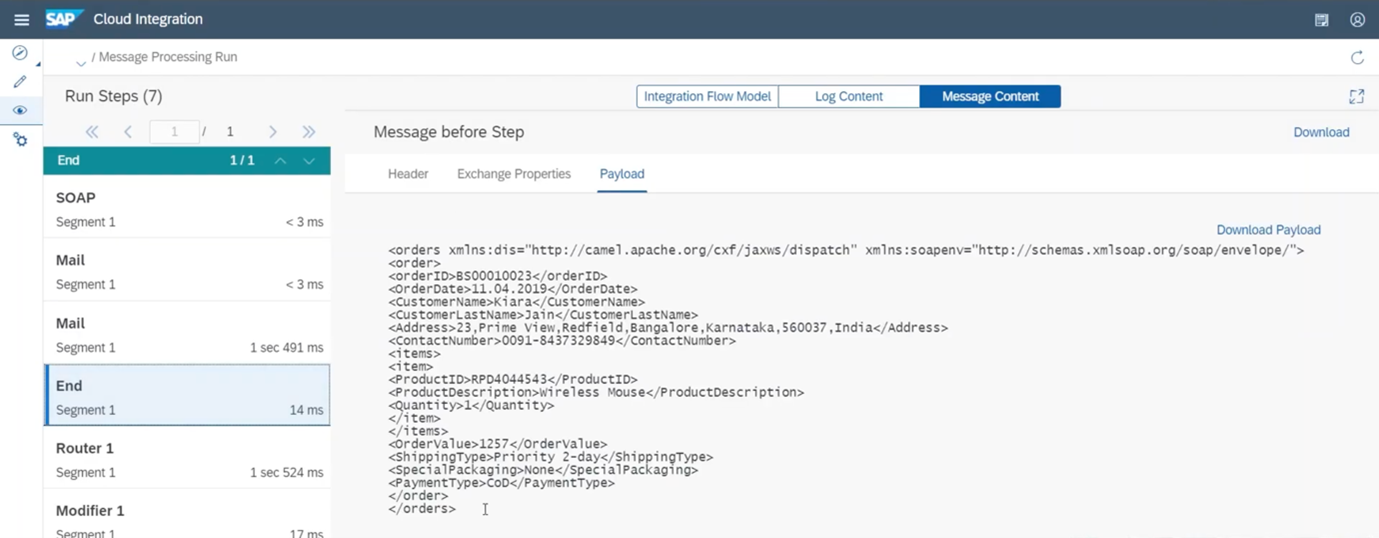Viewport: 1379px width, 538px height.
Task: Click the page number input field
Action: coord(174,132)
